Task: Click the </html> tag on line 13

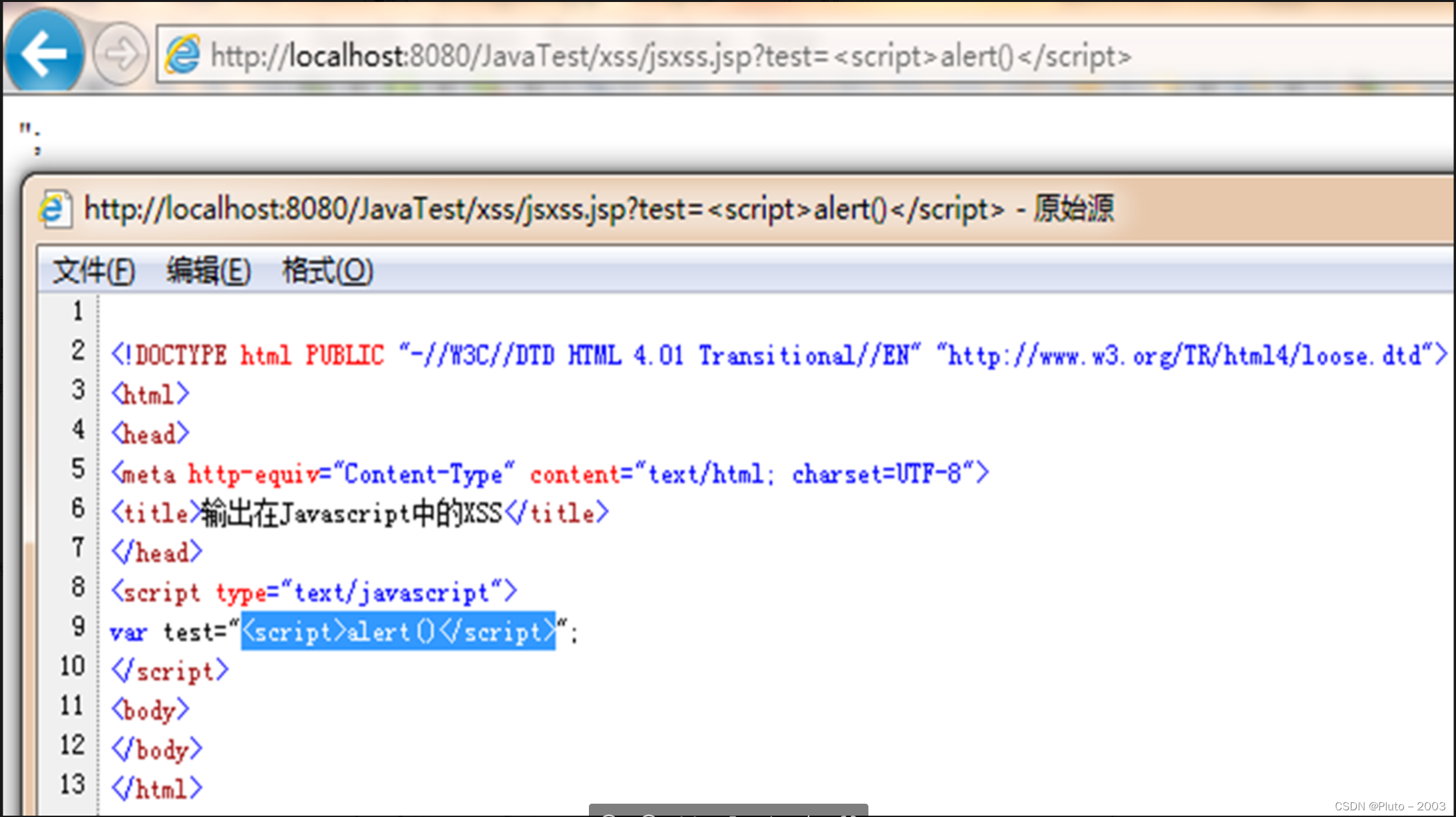Action: [157, 789]
